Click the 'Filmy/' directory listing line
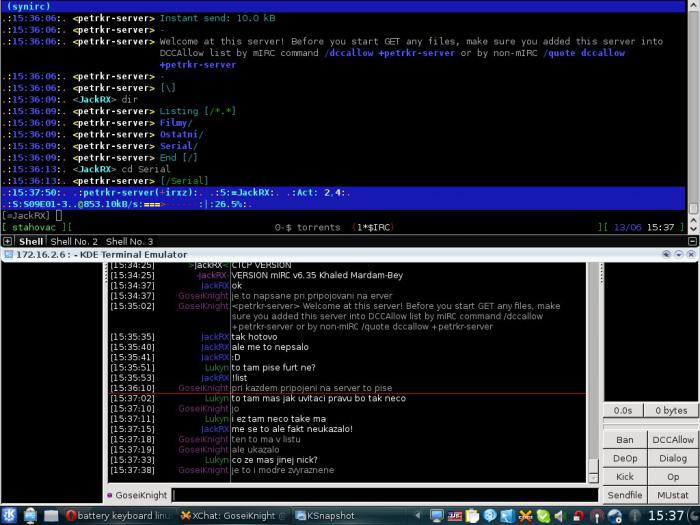 pyautogui.click(x=176, y=123)
